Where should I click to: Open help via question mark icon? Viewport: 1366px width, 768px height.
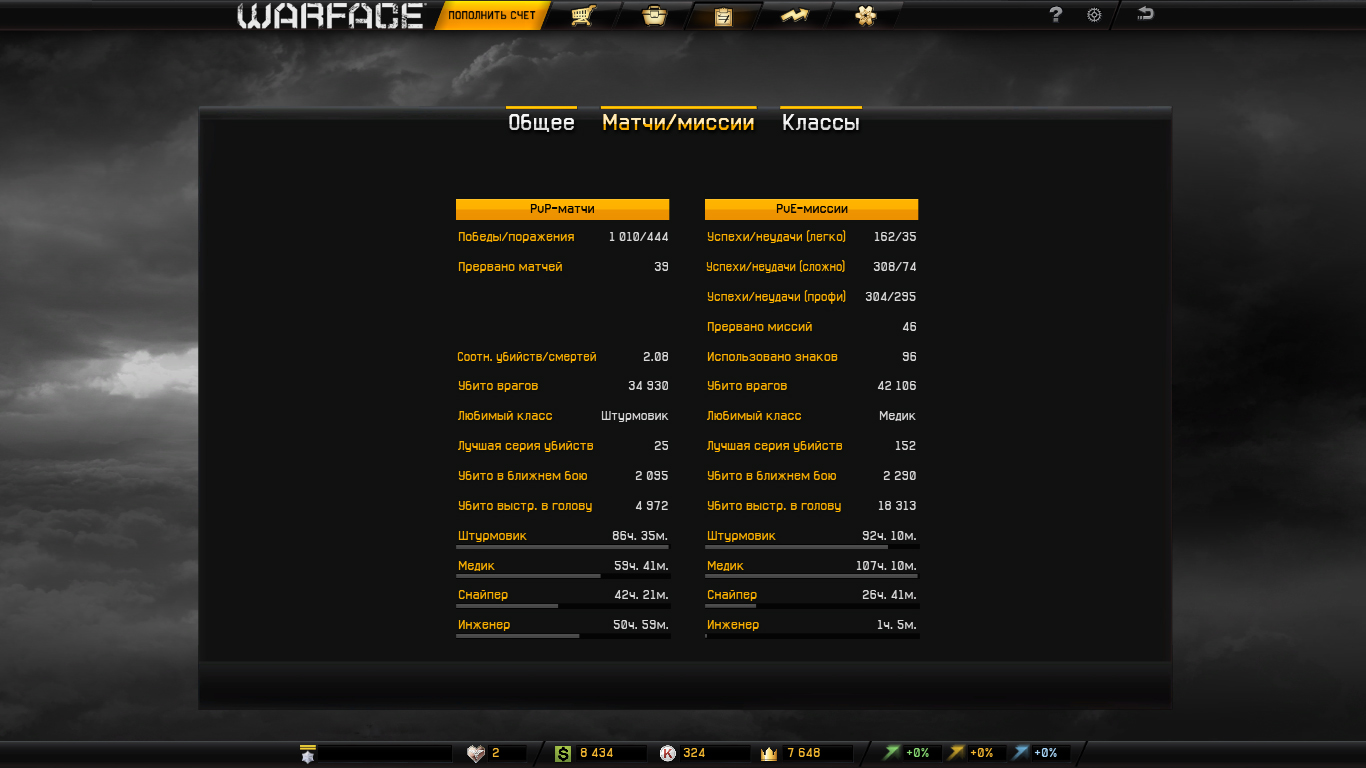pos(1055,15)
